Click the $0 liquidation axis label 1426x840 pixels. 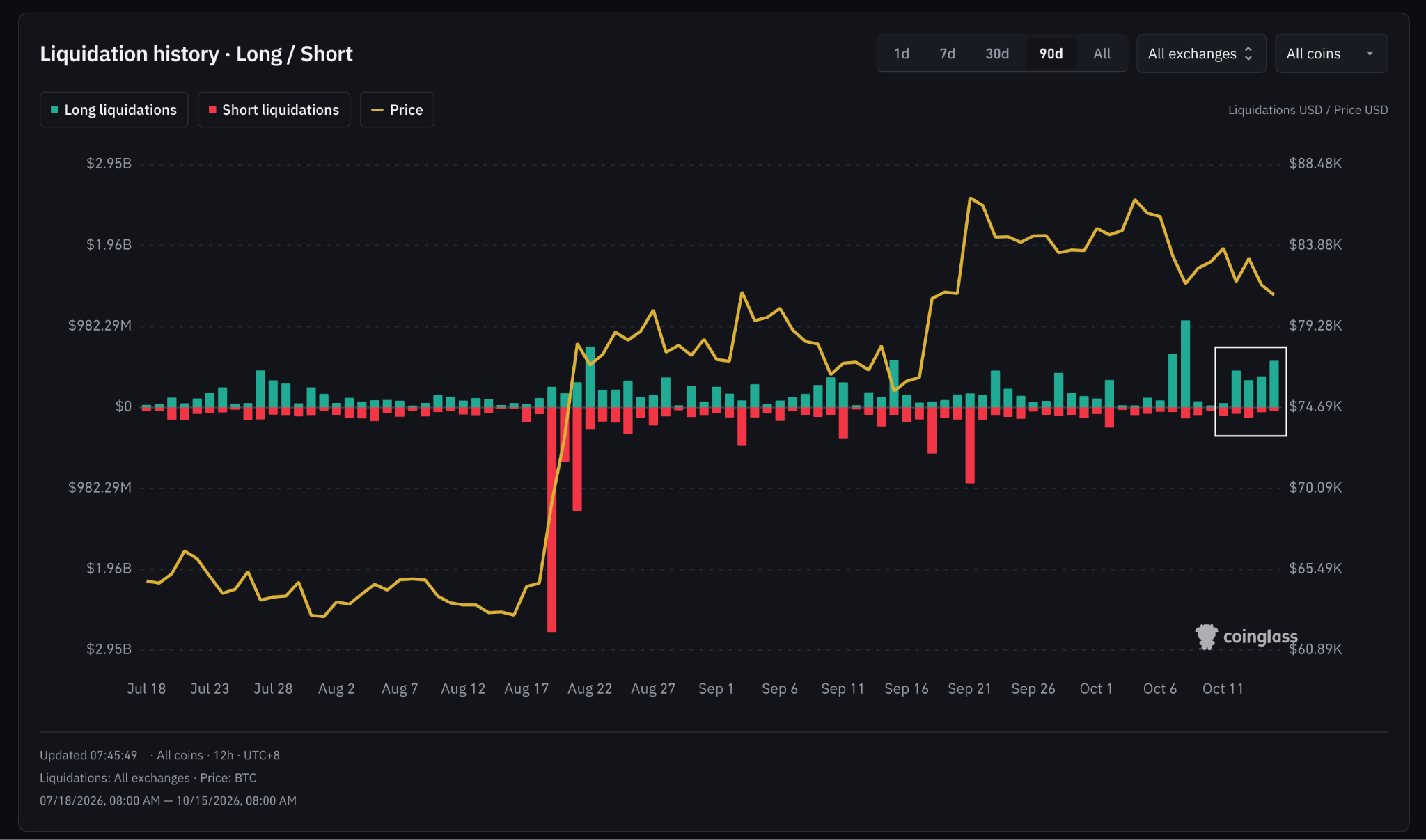pos(123,406)
